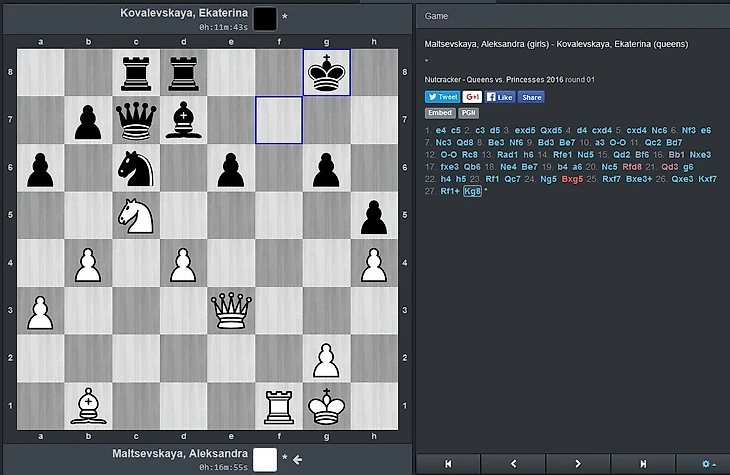Click the PGN button
Viewport: 730px width, 475px height.
(468, 113)
